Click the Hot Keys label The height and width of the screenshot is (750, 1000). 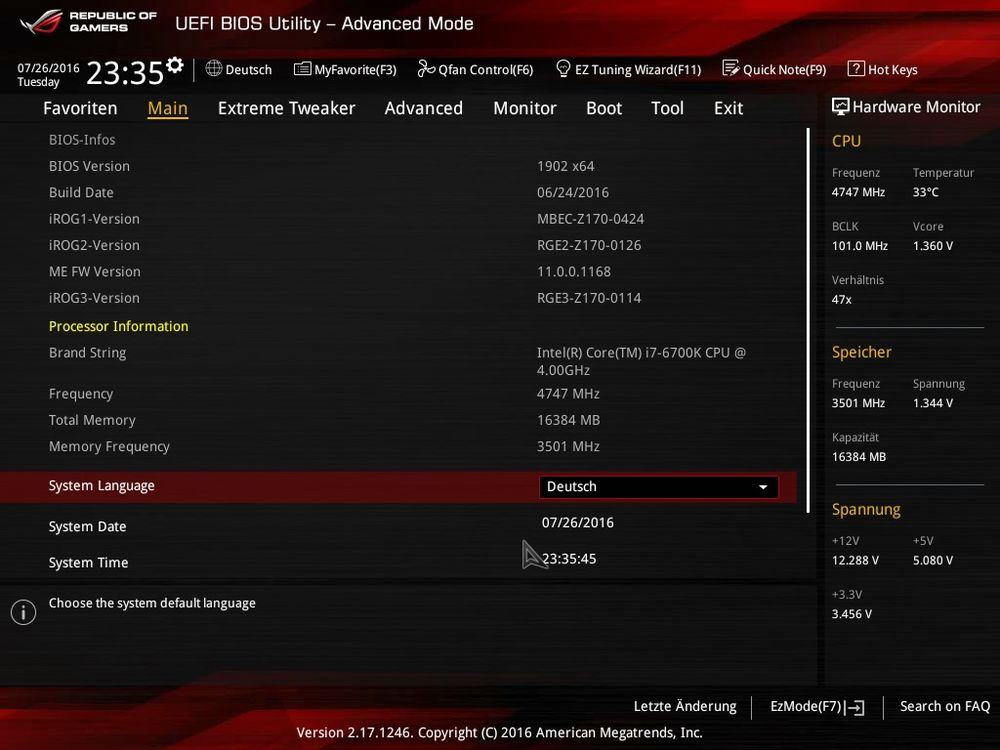coord(892,70)
